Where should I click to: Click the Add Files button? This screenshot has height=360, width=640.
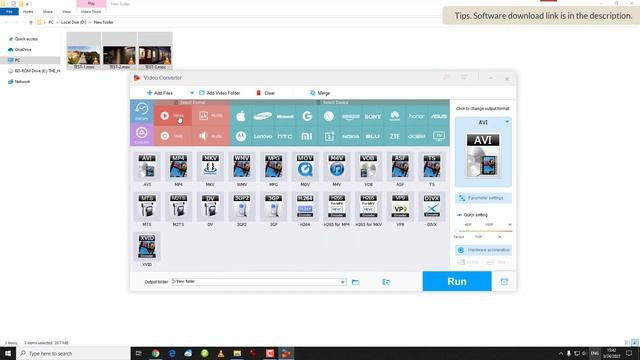point(160,93)
